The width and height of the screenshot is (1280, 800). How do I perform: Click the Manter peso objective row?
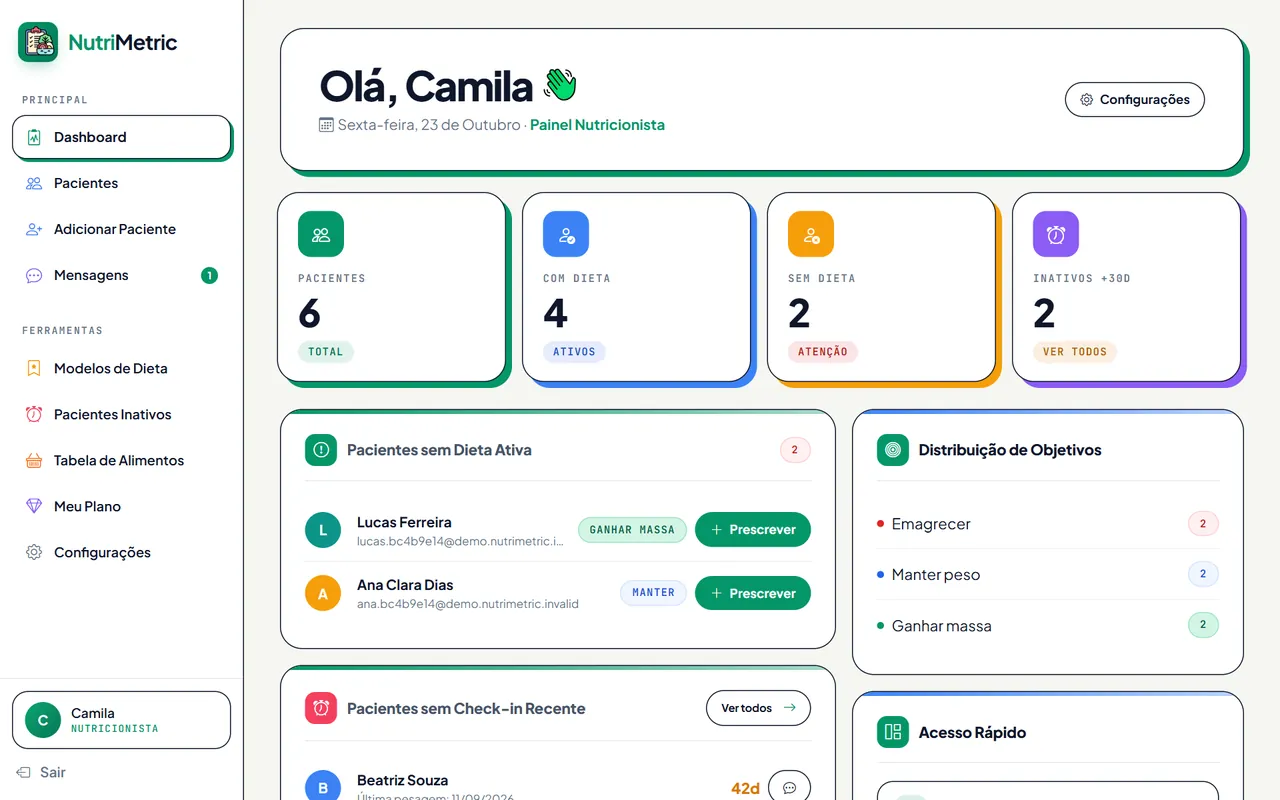click(x=1048, y=574)
